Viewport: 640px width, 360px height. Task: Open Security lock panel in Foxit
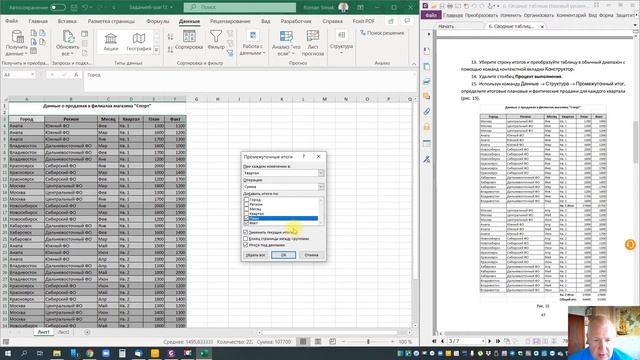click(427, 127)
